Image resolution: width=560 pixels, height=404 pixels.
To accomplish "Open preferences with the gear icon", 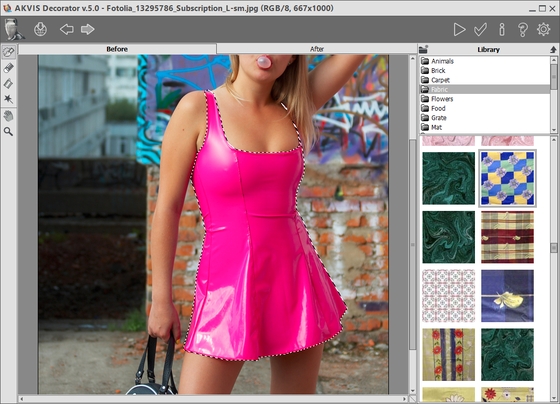I will tap(544, 29).
